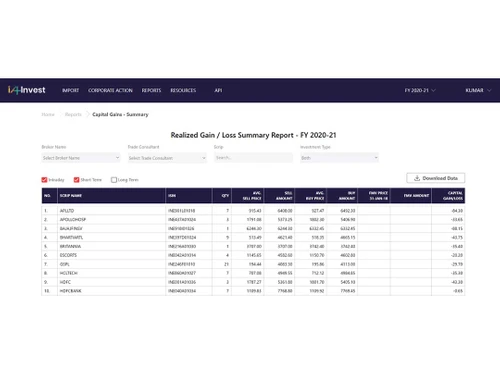Uncheck the Intraday checkbox
The width and height of the screenshot is (500, 375).
(44, 180)
